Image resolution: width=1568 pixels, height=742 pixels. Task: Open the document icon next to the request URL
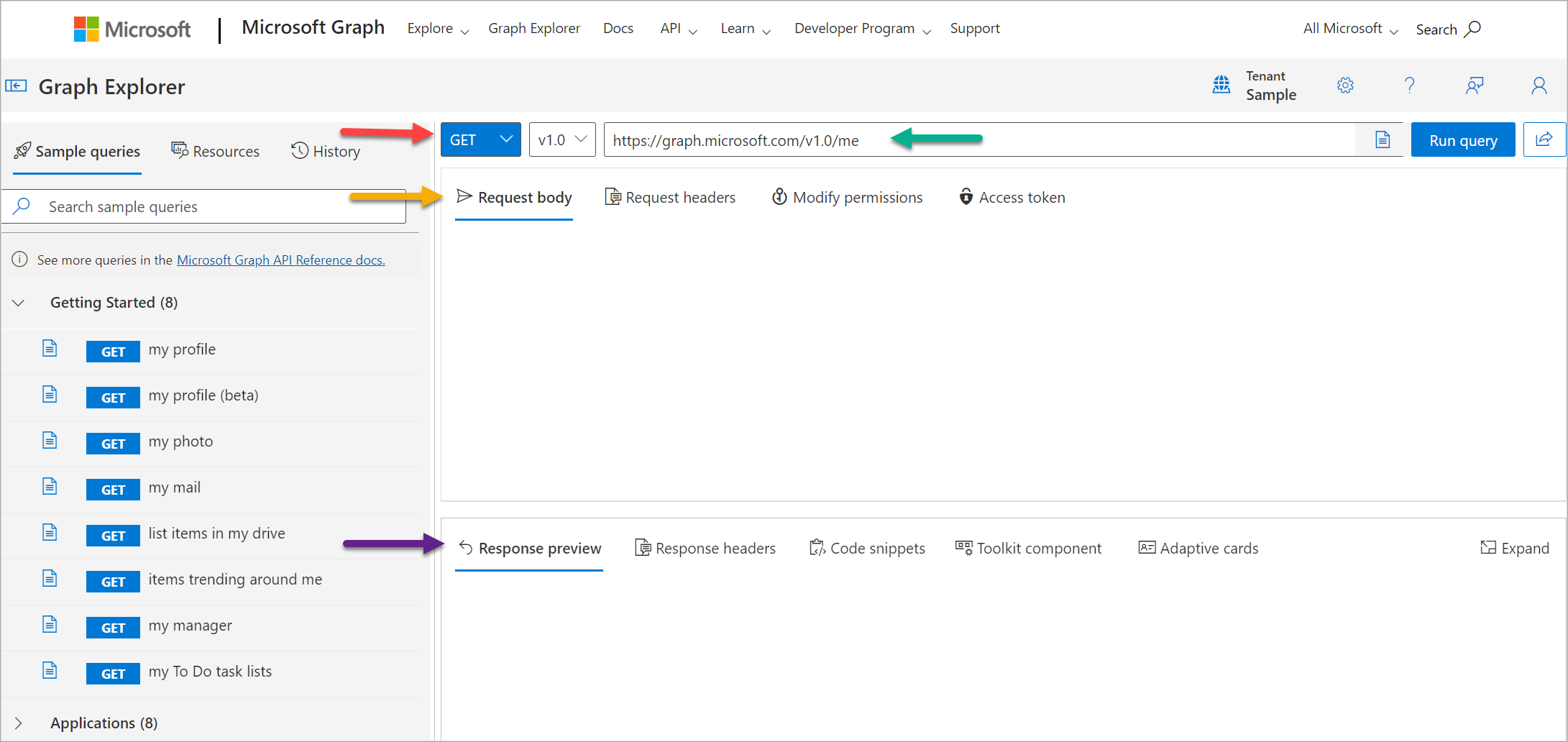coord(1382,139)
